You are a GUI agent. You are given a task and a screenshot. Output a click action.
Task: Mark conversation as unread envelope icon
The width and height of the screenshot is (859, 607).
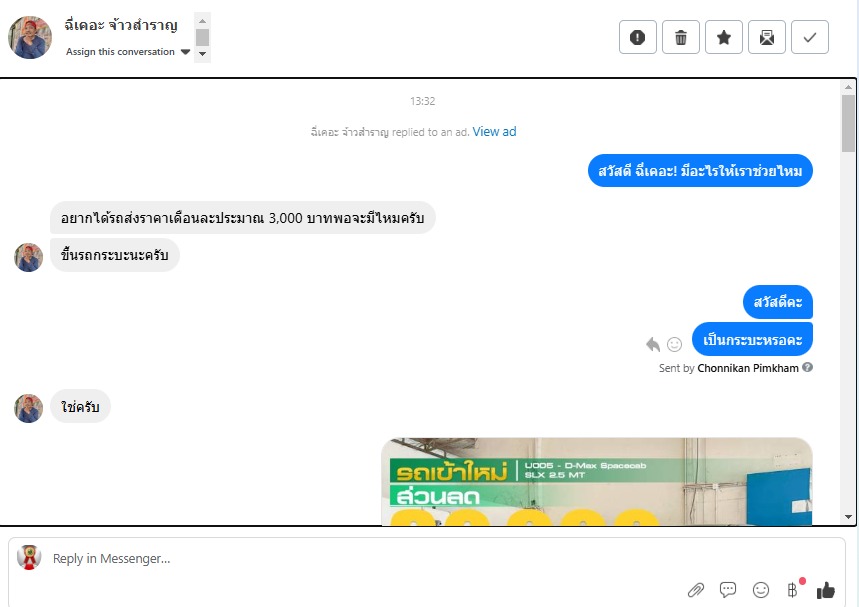click(767, 37)
